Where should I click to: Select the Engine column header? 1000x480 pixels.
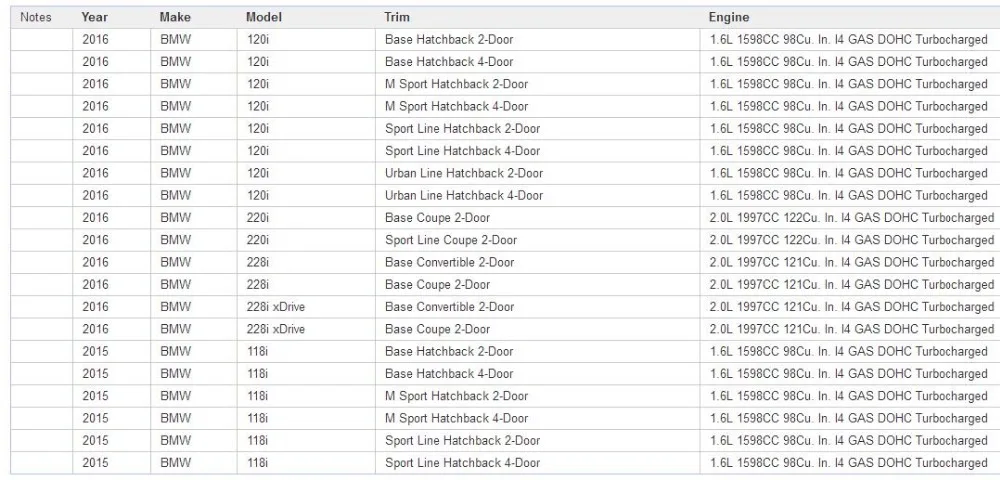pos(729,17)
